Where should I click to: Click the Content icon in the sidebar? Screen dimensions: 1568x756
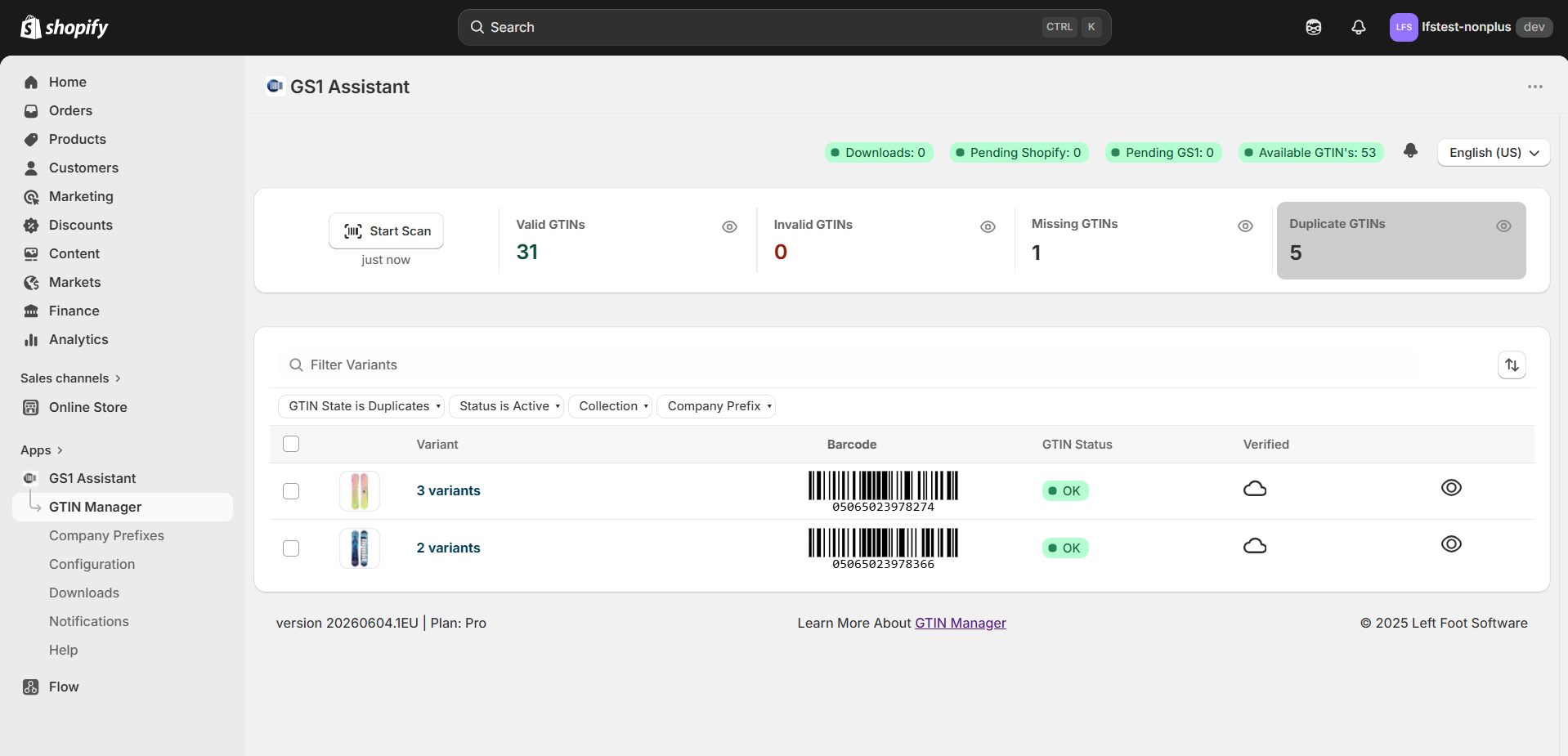click(x=31, y=253)
